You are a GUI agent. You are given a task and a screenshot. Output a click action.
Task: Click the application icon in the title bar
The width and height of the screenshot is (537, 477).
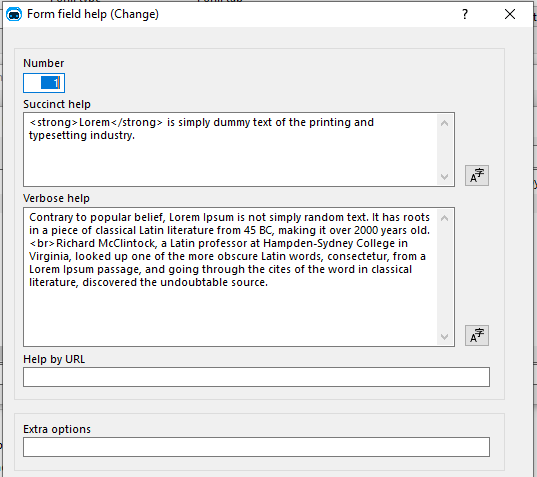[x=14, y=14]
